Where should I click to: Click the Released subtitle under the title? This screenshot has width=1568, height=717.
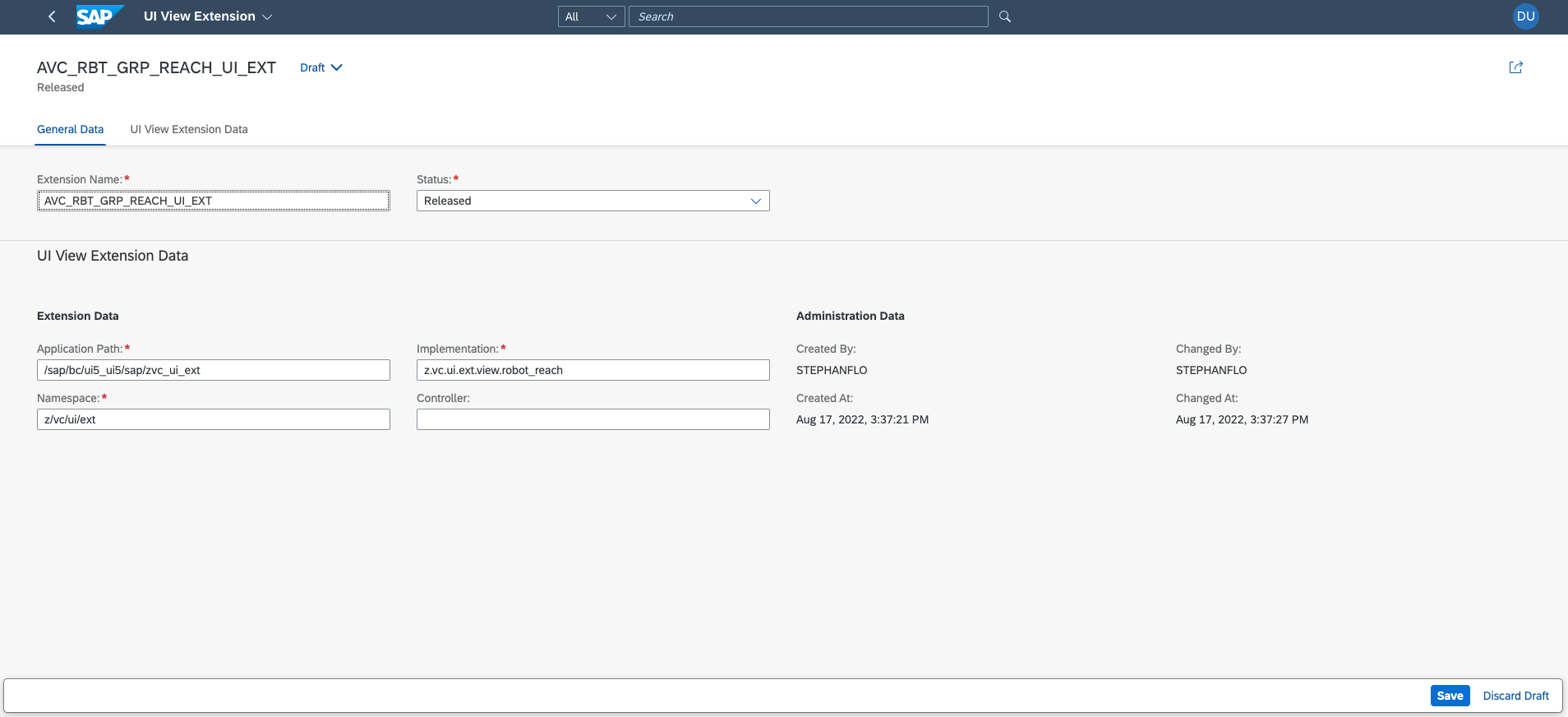tap(60, 87)
